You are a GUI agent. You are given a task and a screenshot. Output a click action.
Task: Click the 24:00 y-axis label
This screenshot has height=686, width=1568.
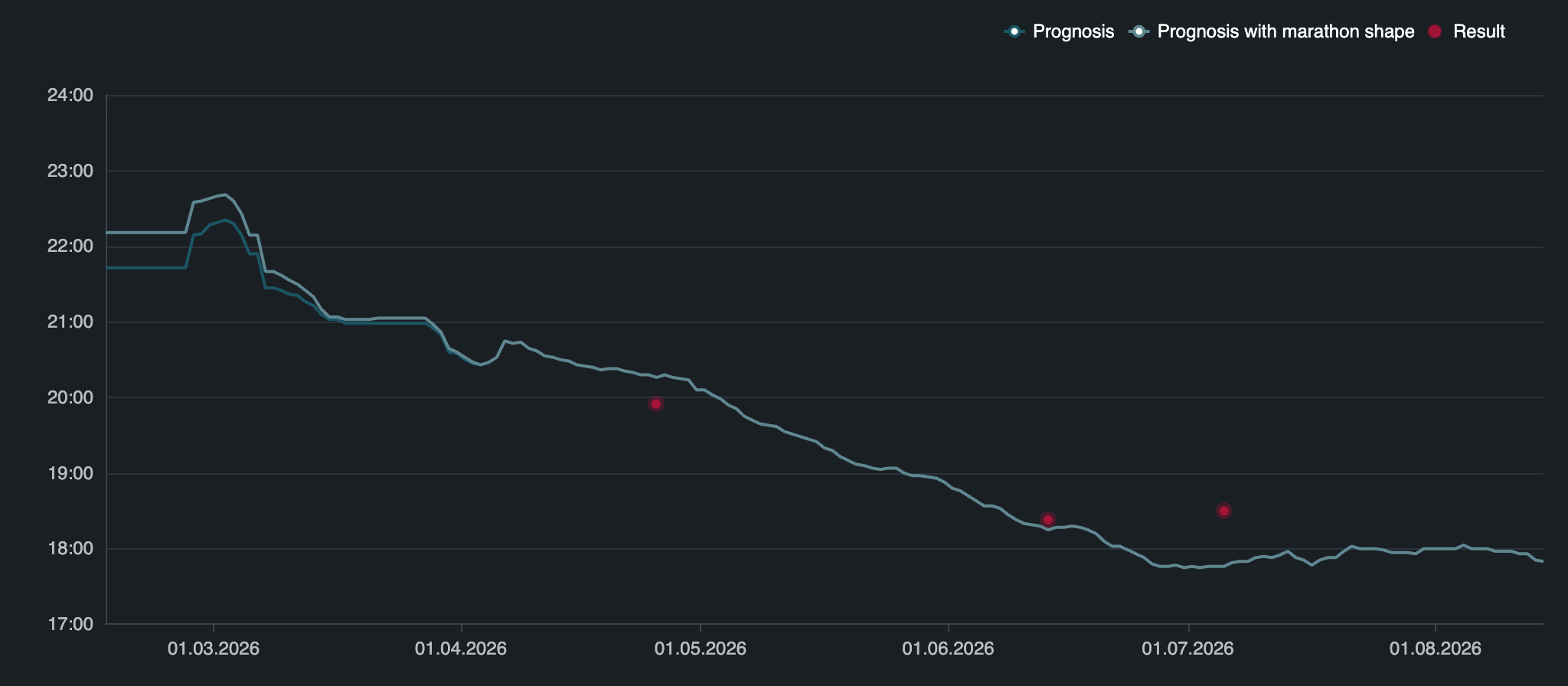click(70, 95)
